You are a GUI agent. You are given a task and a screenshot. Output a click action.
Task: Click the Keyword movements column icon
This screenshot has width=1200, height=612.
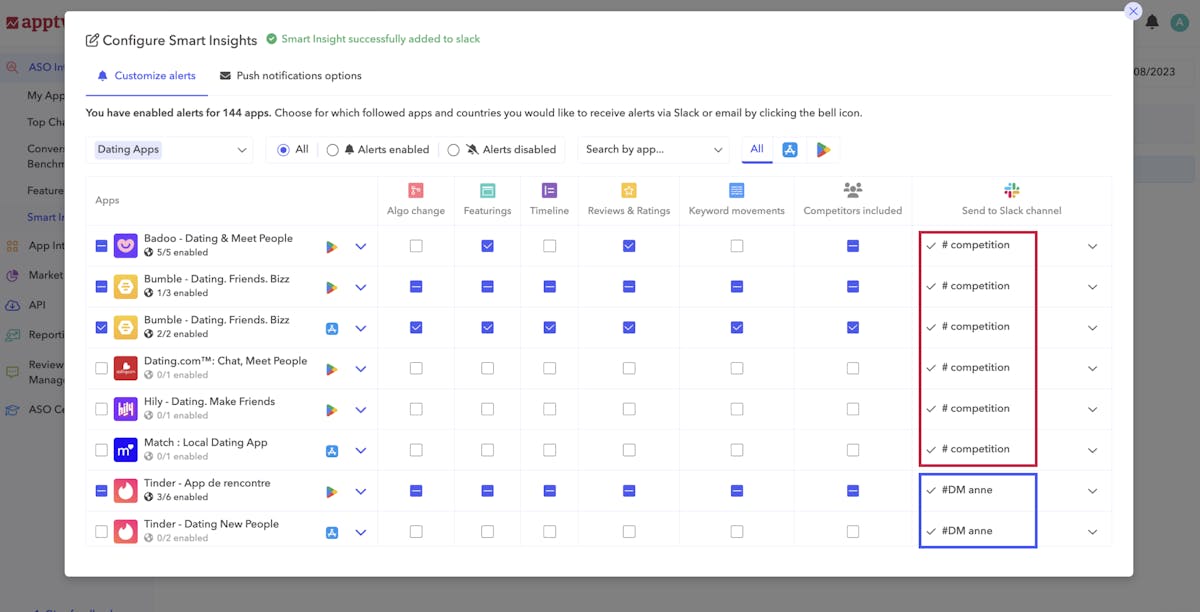[x=736, y=188]
